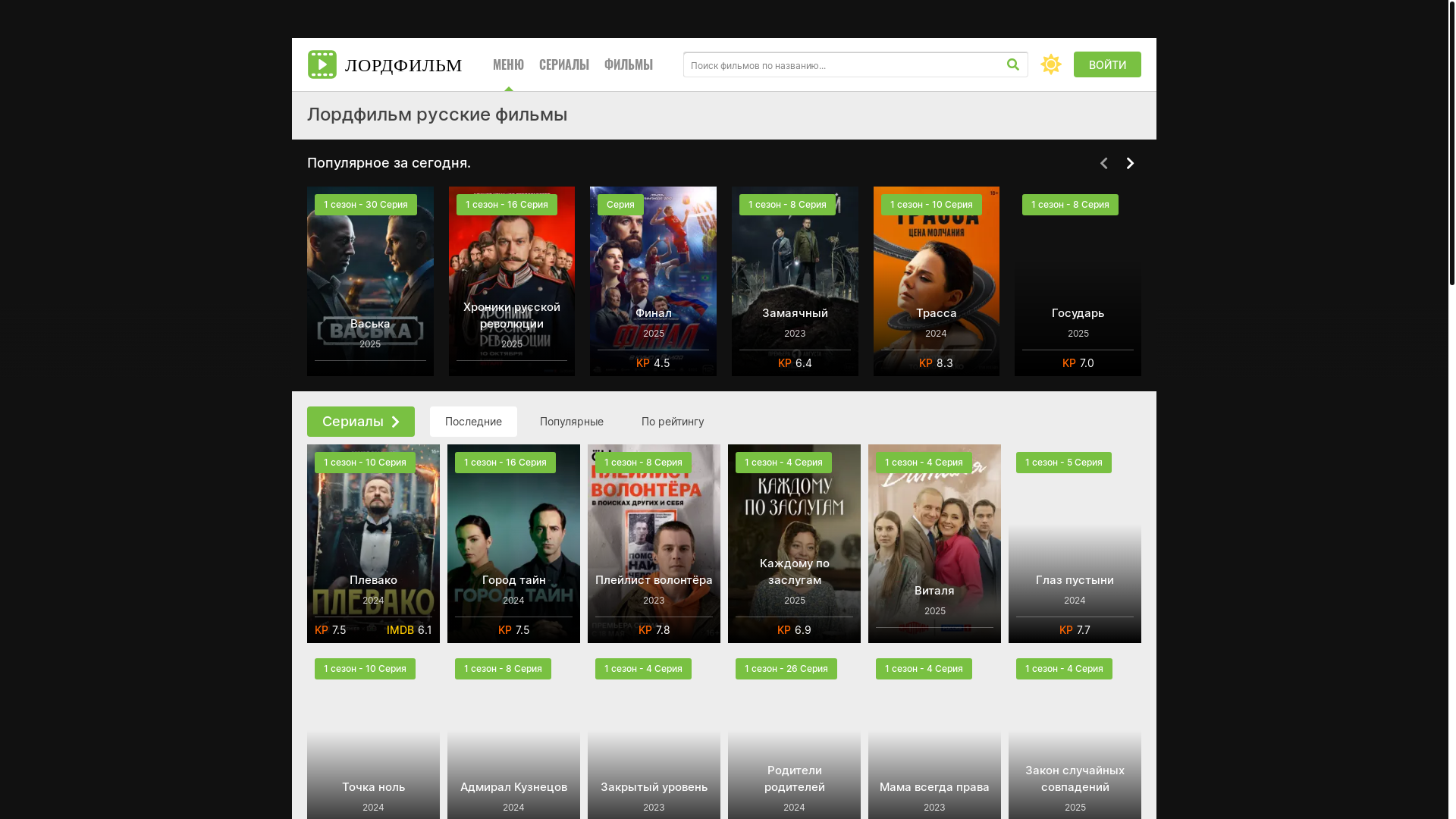Image resolution: width=1456 pixels, height=819 pixels.
Task: Open the Финал 2025 poster
Action: pos(653,281)
